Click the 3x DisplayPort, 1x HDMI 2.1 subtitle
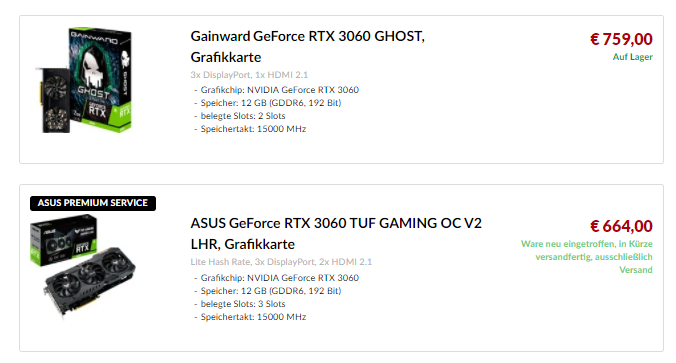Image resolution: width=676 pixels, height=363 pixels. (249, 75)
